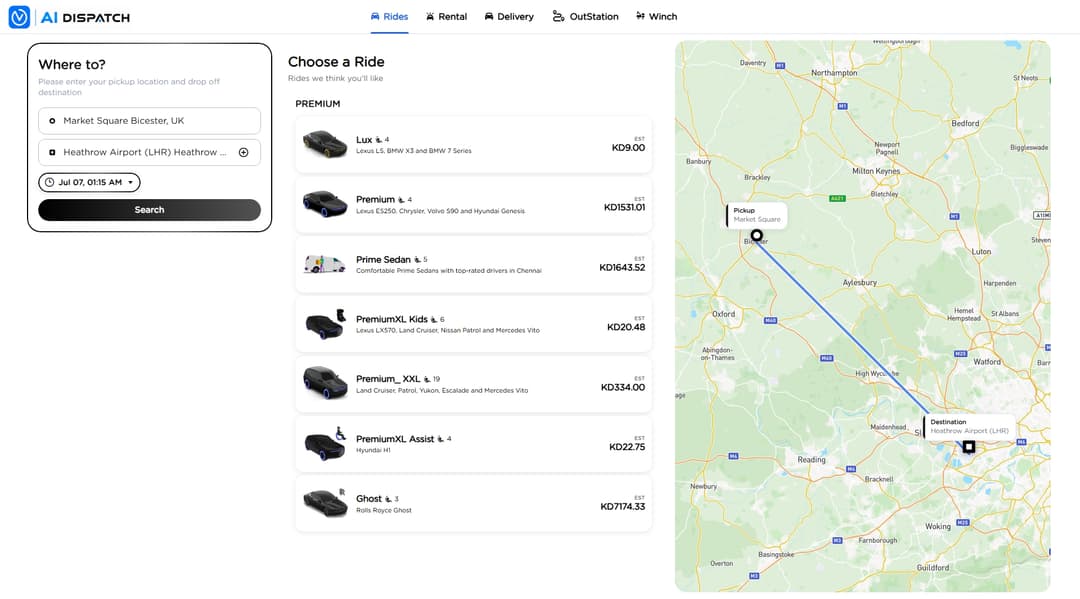This screenshot has width=1080, height=599.
Task: Click the destination marker on the map
Action: (x=968, y=447)
